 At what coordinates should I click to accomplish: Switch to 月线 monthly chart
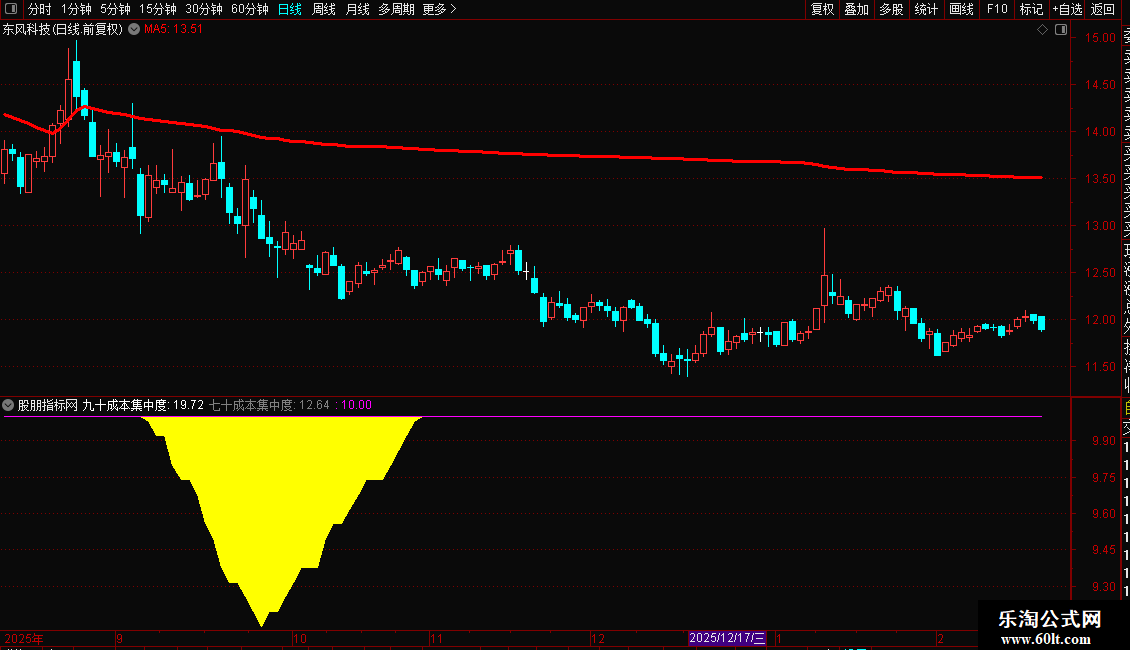tap(357, 9)
